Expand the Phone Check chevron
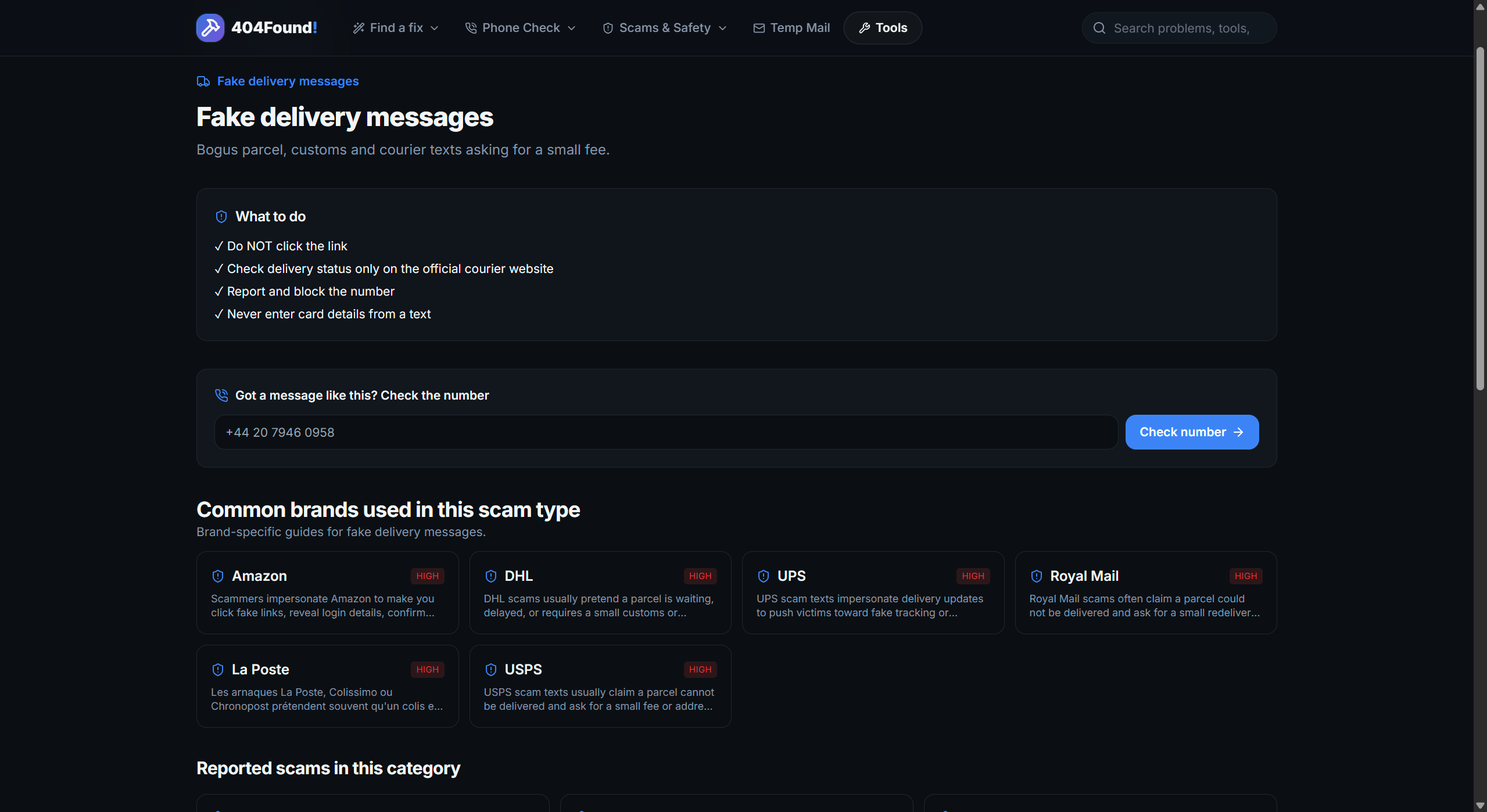 572,28
